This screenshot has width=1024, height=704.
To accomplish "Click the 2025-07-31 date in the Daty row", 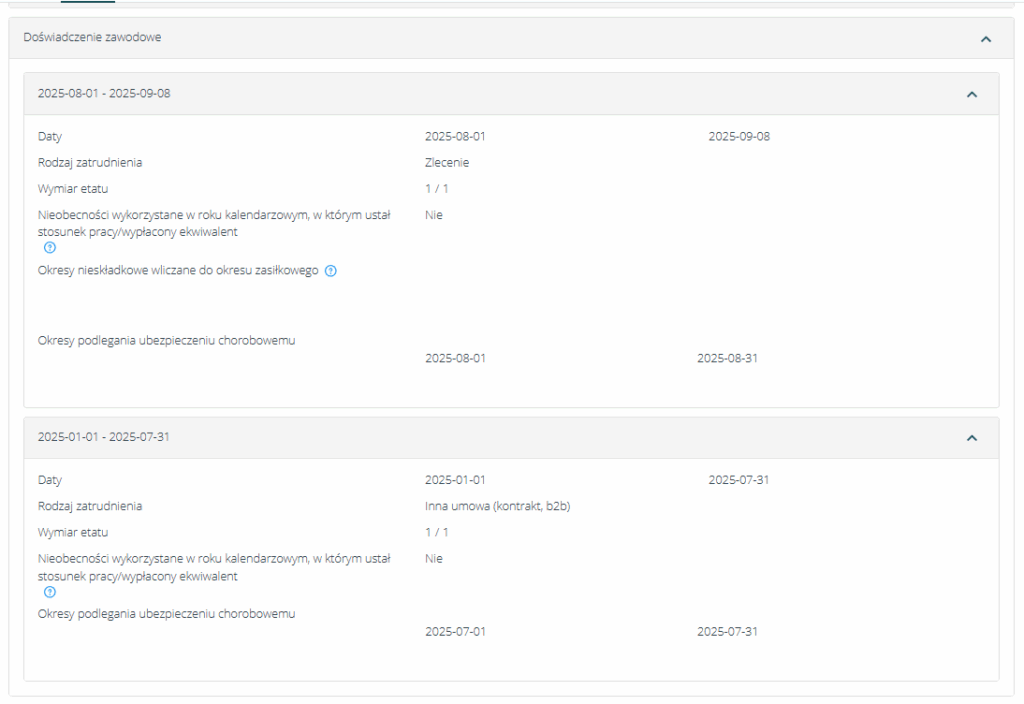I will (738, 481).
